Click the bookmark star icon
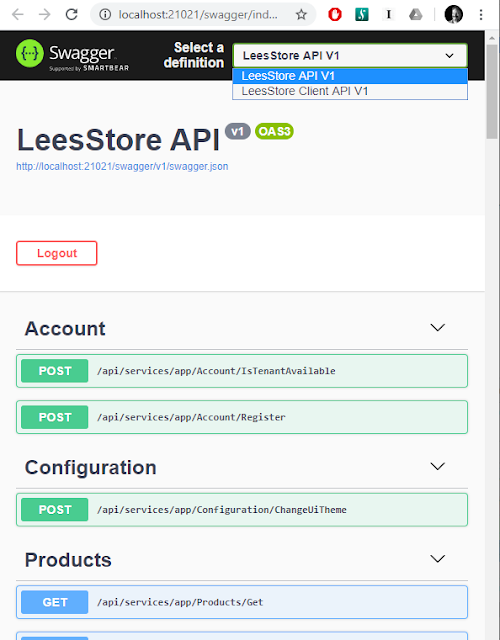Viewport: 500px width, 640px height. click(x=301, y=15)
